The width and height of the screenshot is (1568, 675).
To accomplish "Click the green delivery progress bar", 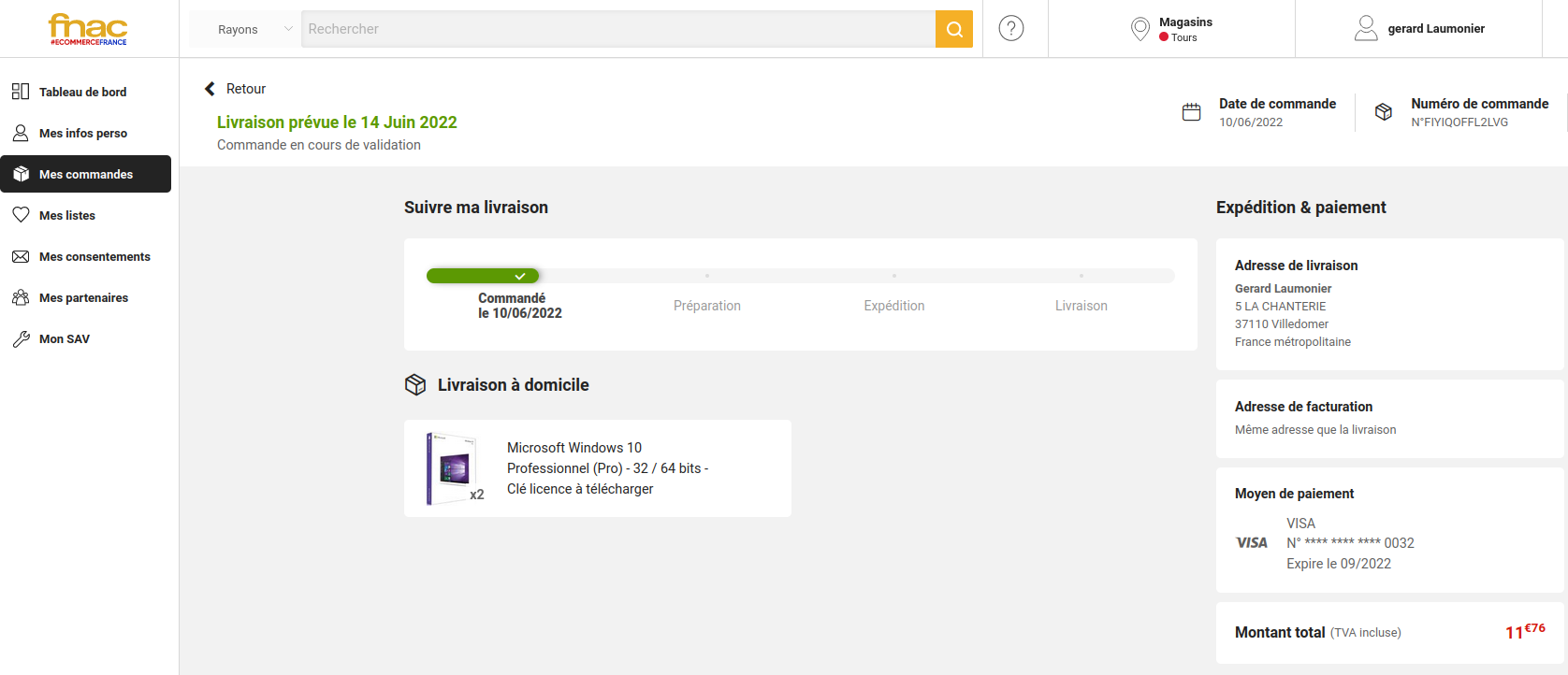I will 483,276.
